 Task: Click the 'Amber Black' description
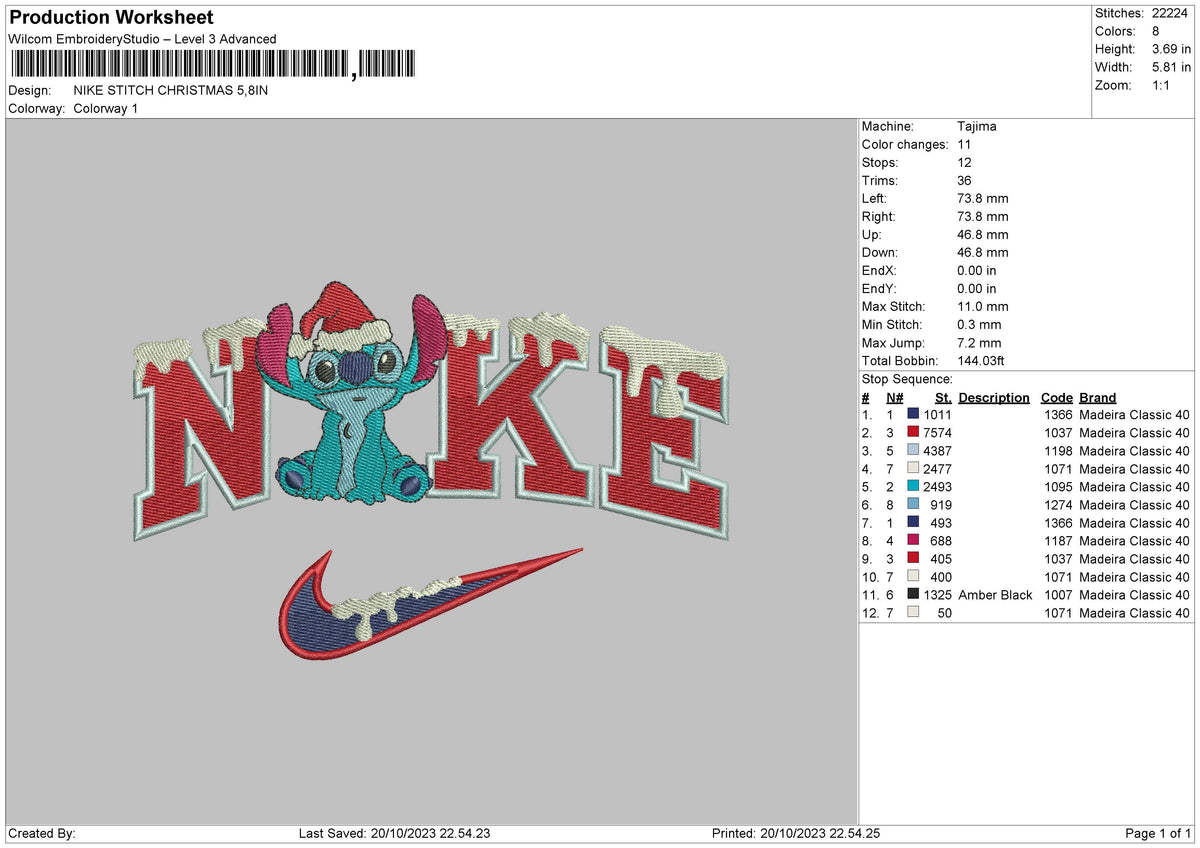pyautogui.click(x=995, y=595)
